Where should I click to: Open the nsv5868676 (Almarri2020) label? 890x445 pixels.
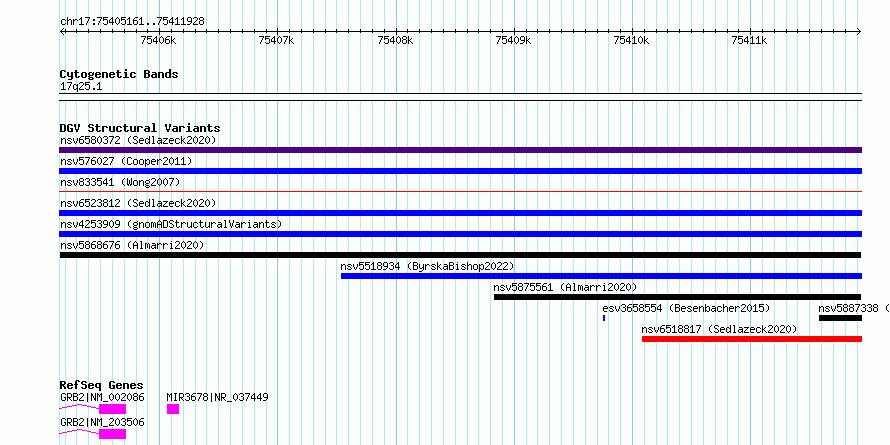tap(132, 245)
